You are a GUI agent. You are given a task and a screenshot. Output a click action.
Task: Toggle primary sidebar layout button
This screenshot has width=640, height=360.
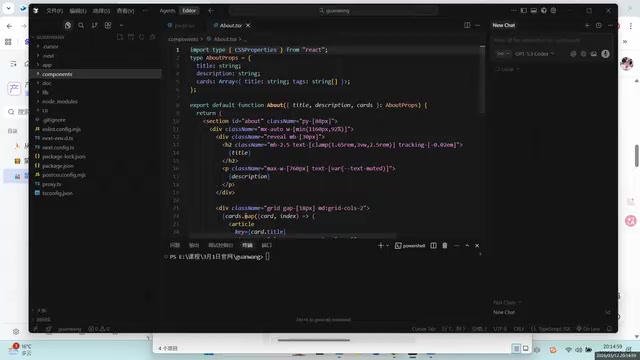click(524, 11)
